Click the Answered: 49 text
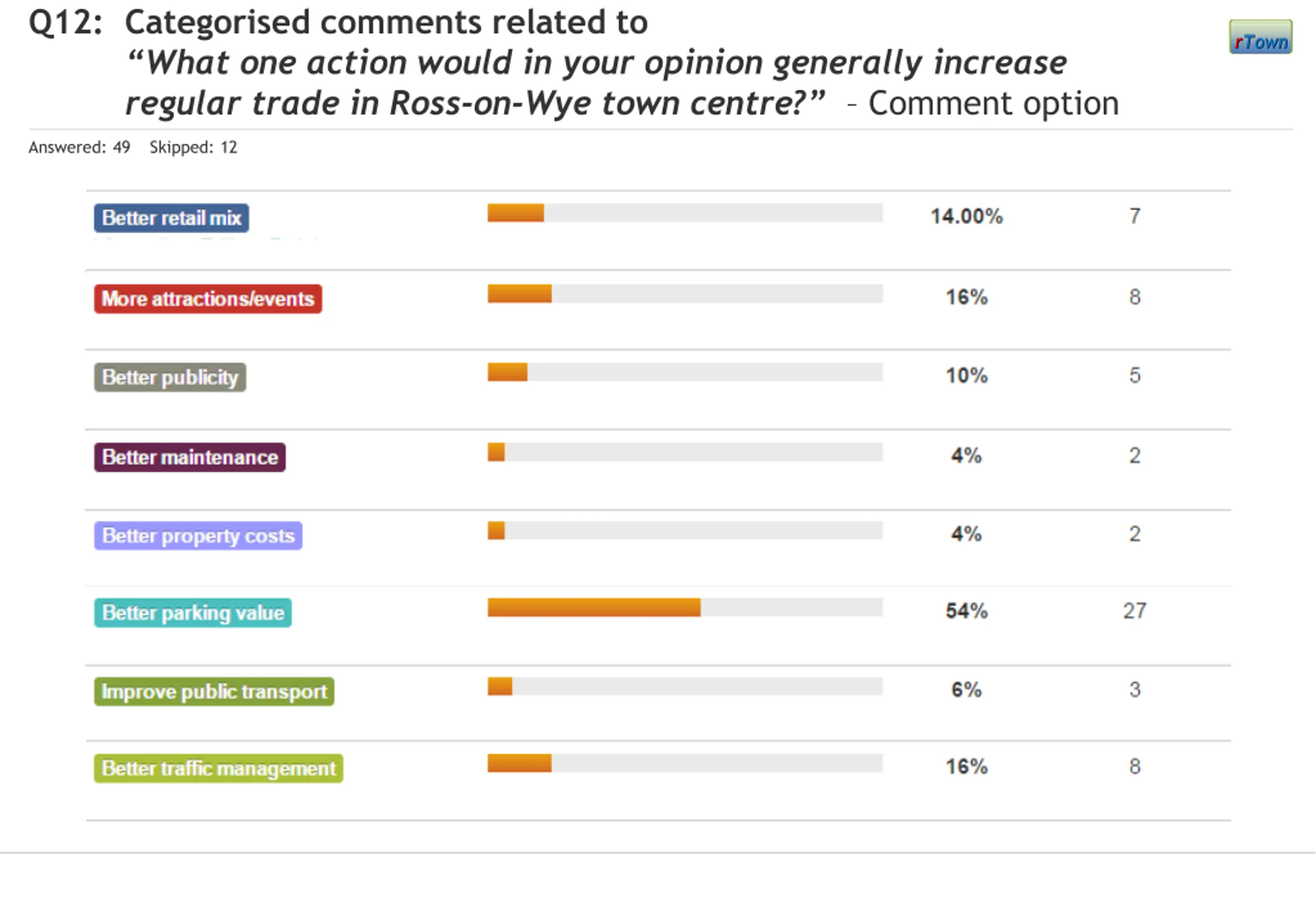The width and height of the screenshot is (1316, 911). coord(79,147)
